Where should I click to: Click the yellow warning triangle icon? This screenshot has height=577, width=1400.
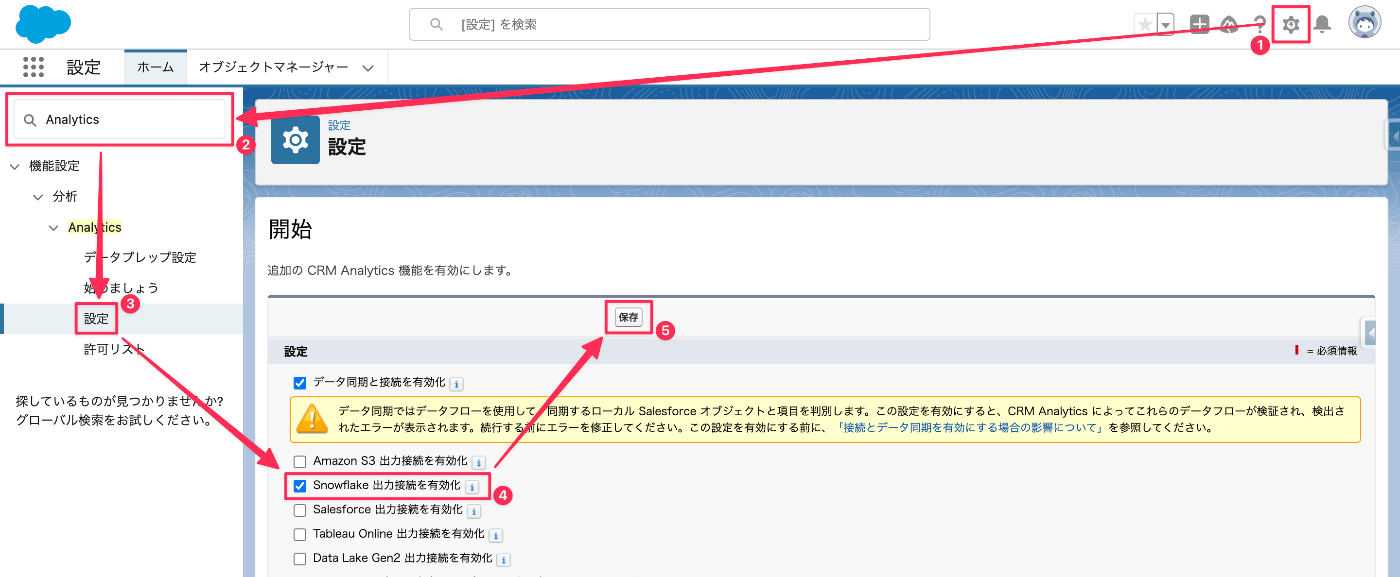[313, 417]
